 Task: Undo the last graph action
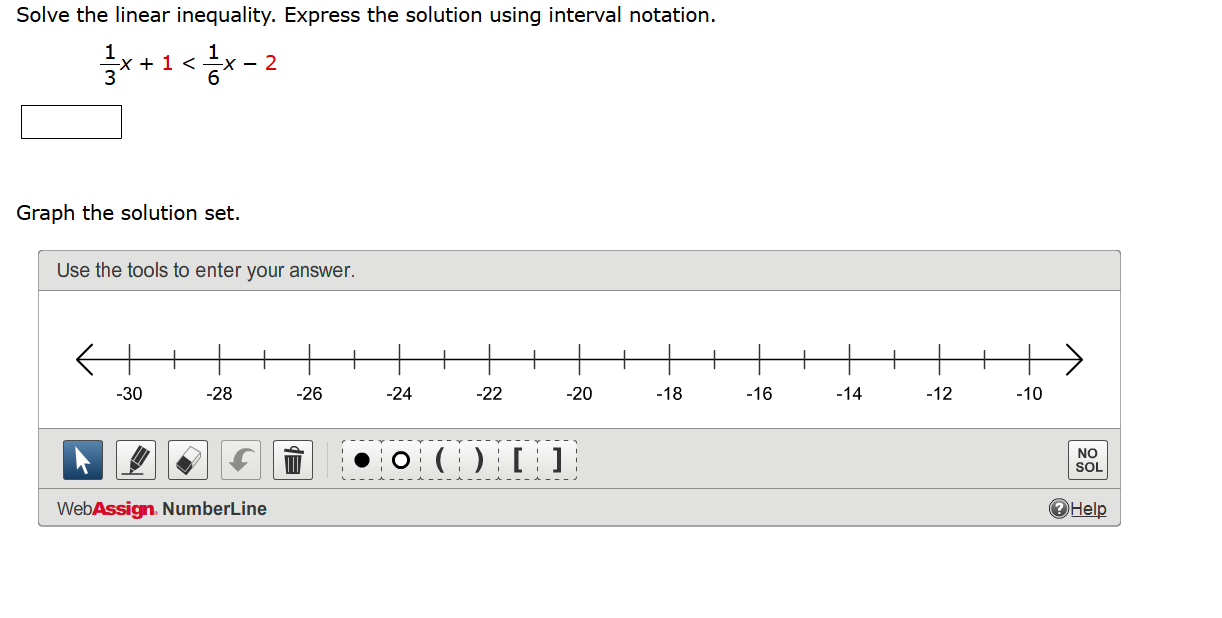(240, 459)
